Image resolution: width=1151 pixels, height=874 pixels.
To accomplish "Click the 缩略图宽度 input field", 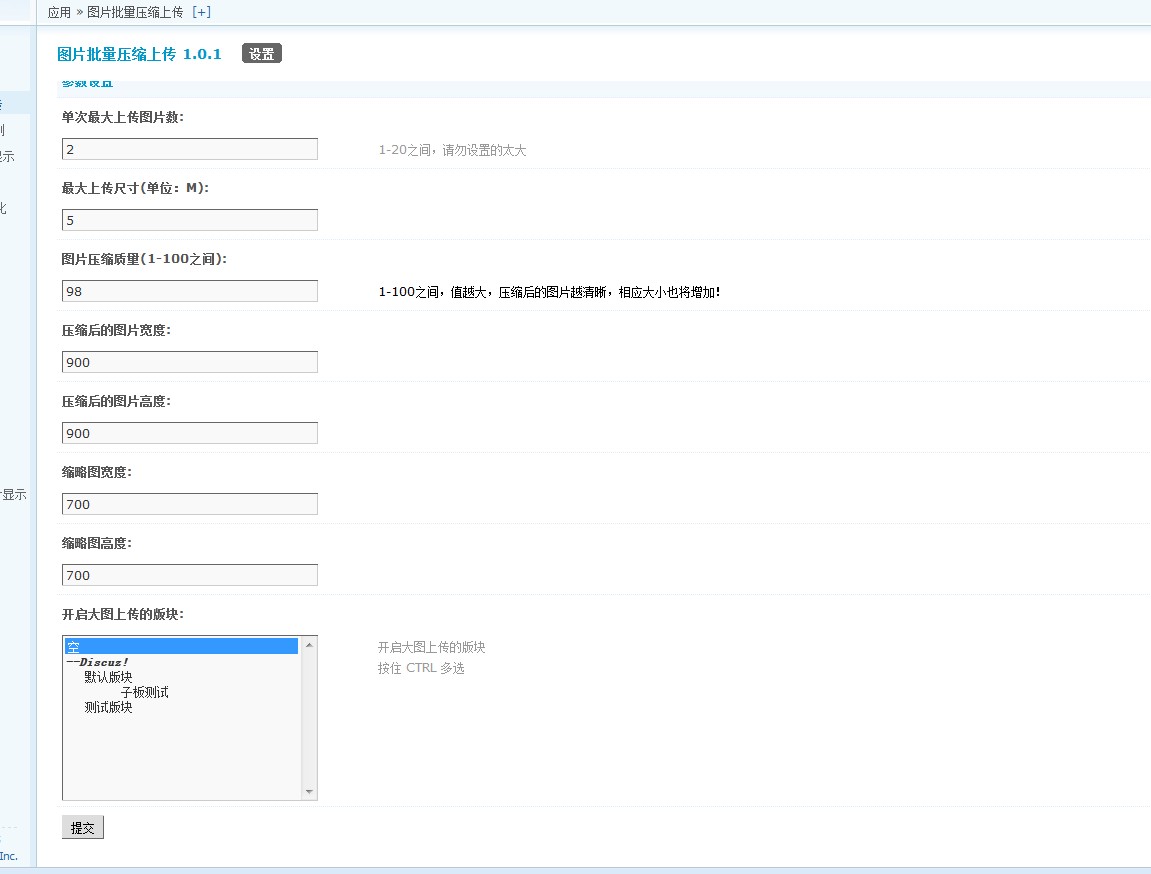I will [190, 504].
